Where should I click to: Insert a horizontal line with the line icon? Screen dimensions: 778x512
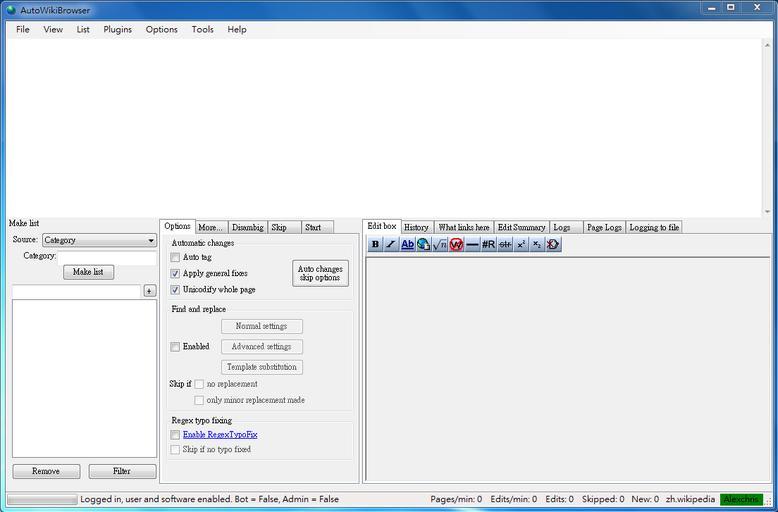coord(472,244)
